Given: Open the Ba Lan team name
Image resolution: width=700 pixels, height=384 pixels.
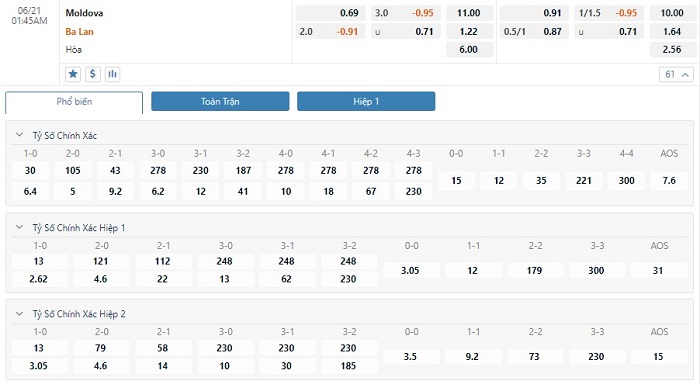Looking at the screenshot, I should coord(79,32).
